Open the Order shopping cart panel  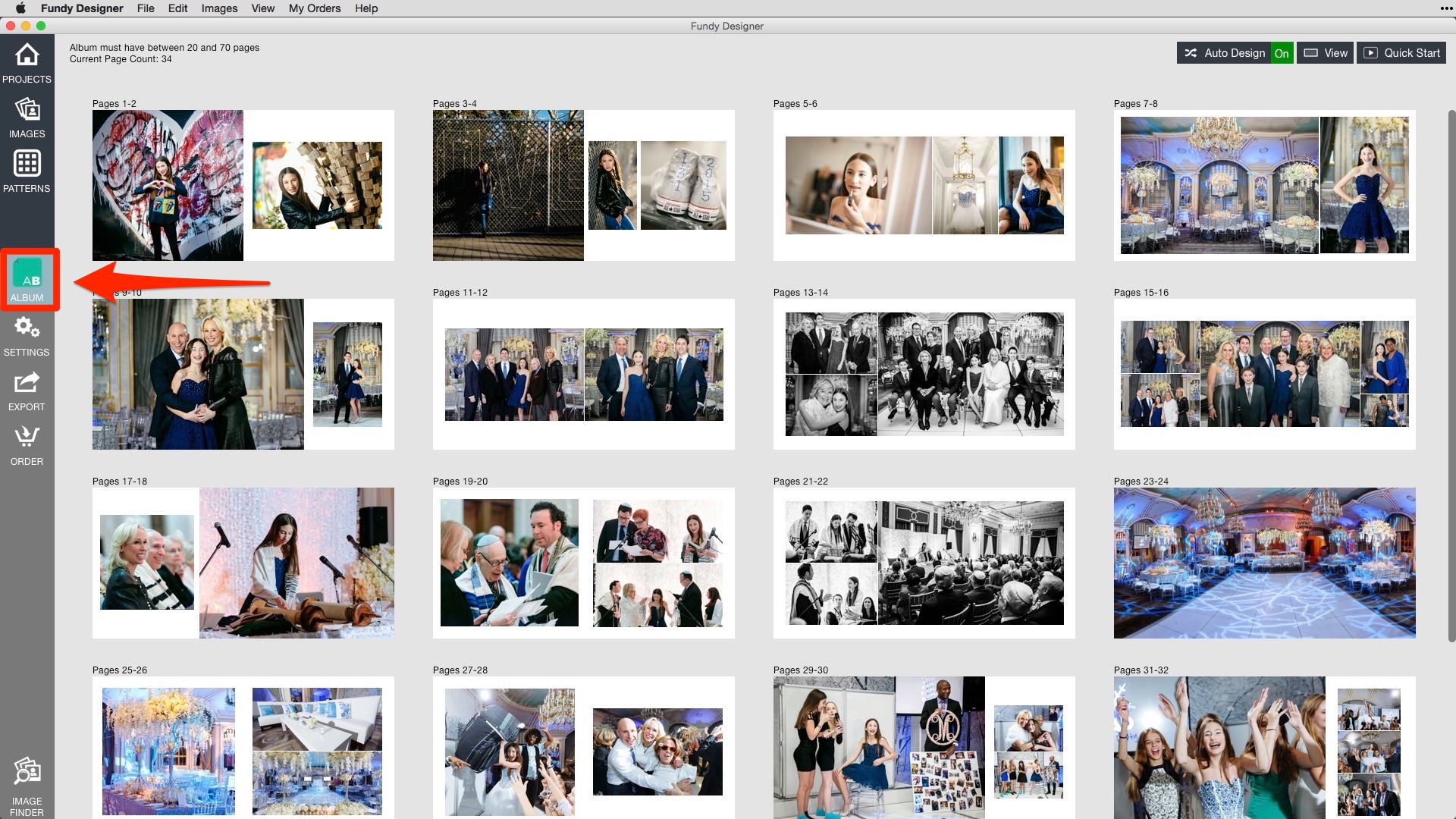coord(27,444)
